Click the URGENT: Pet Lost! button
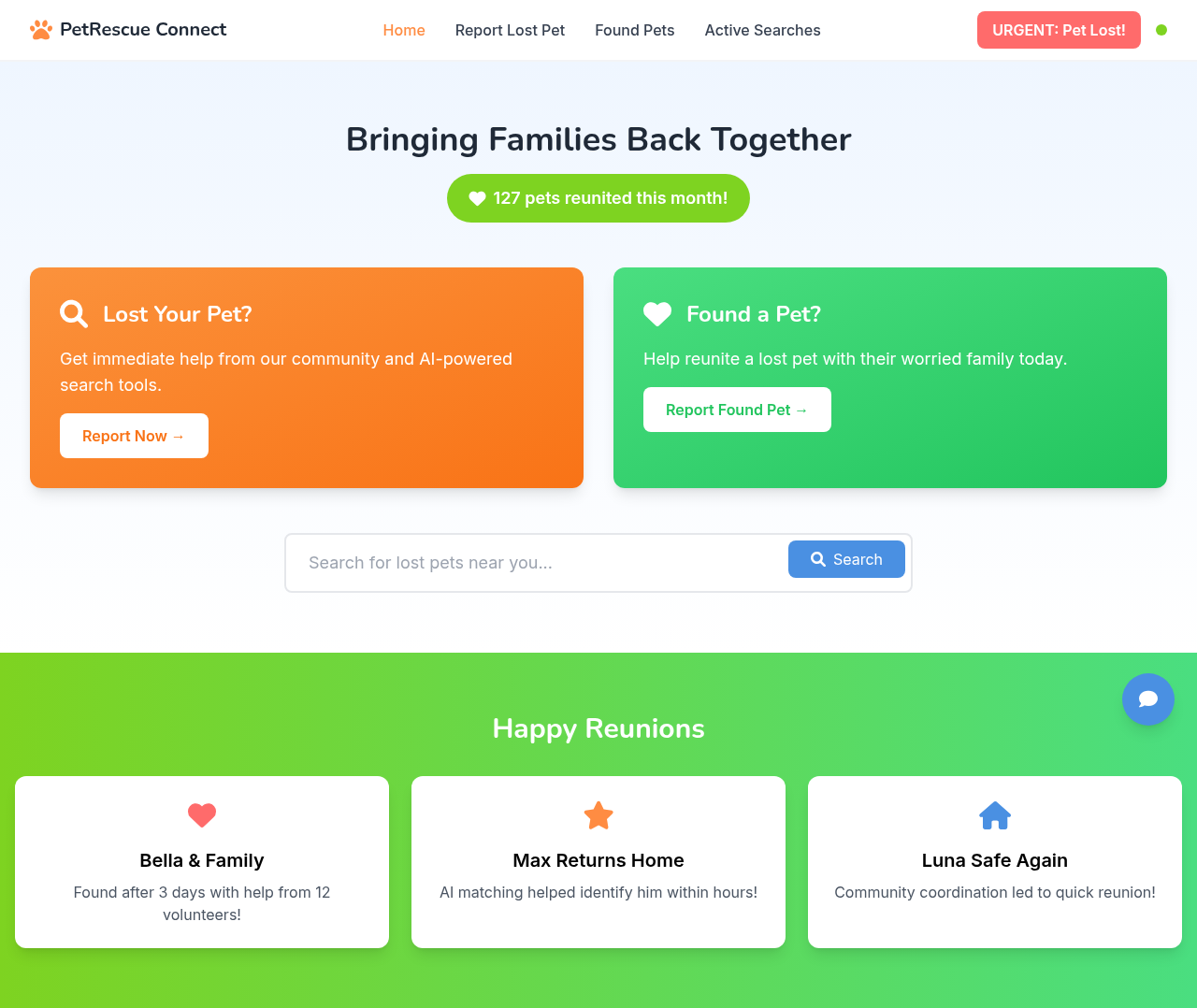This screenshot has height=1008, width=1197. 1059,29
